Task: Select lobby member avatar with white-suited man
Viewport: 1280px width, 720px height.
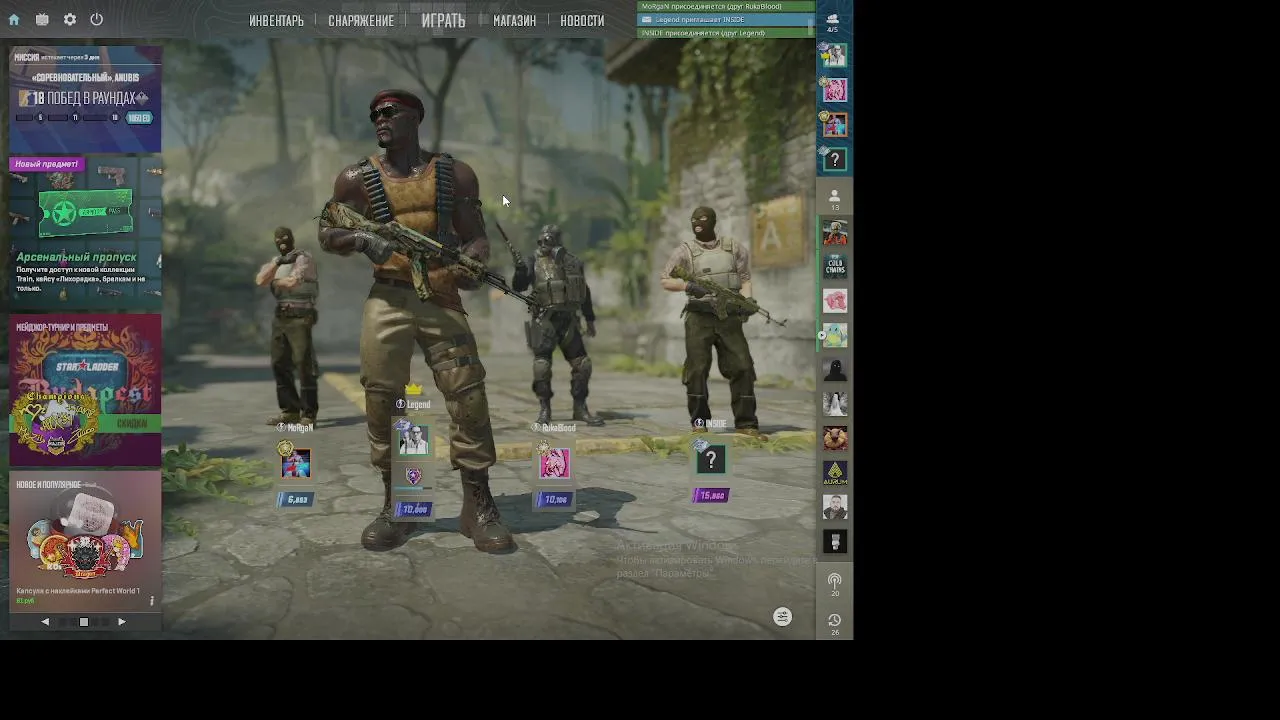Action: click(834, 56)
